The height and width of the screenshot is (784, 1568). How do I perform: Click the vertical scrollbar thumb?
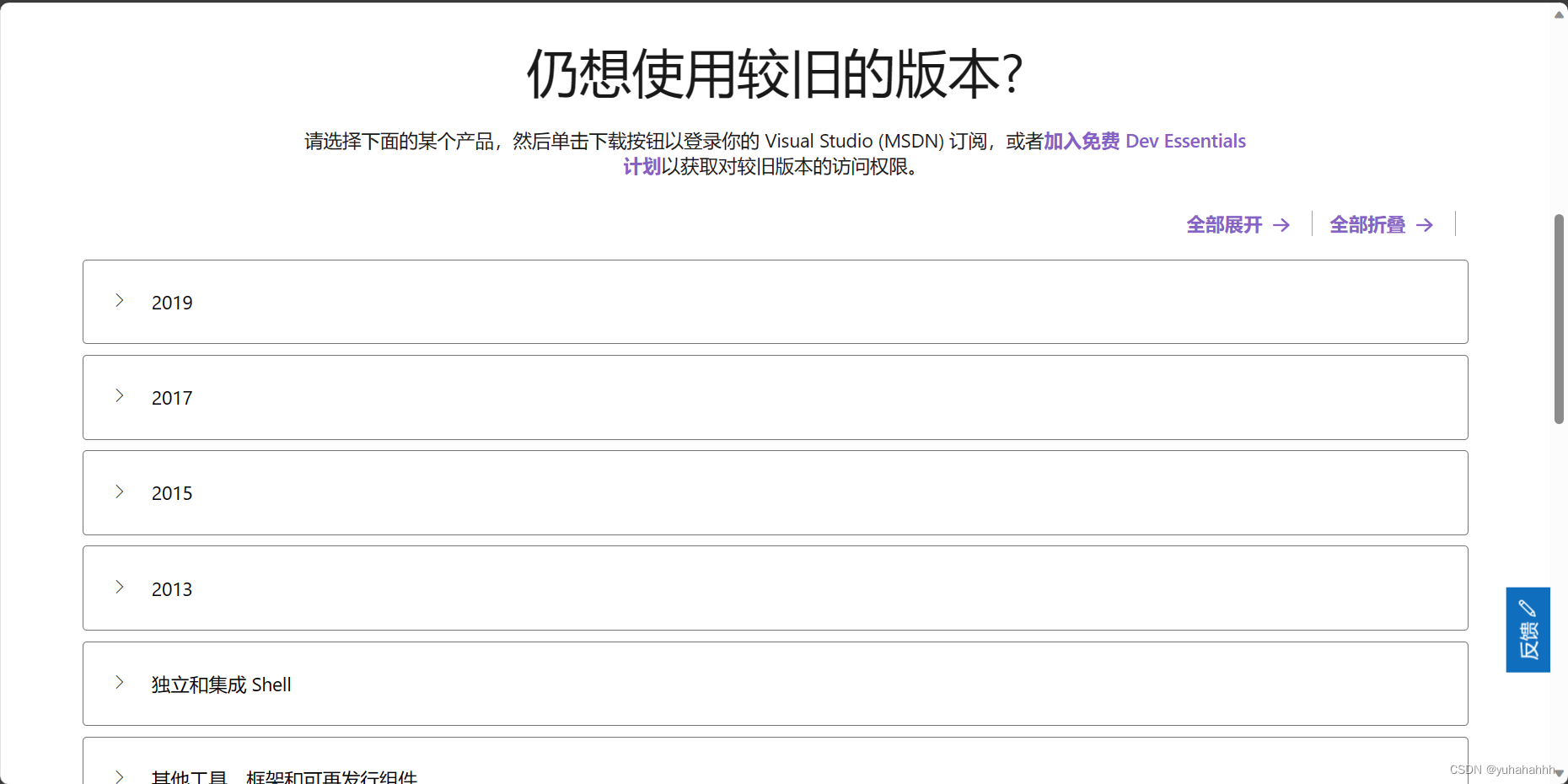1559,319
